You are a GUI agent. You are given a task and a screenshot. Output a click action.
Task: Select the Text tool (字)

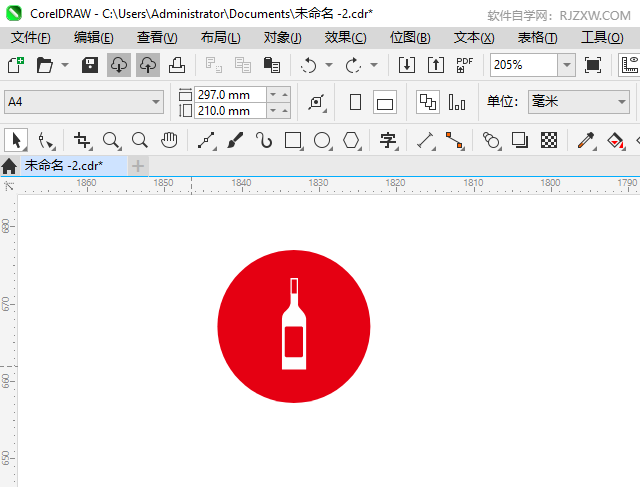click(388, 140)
